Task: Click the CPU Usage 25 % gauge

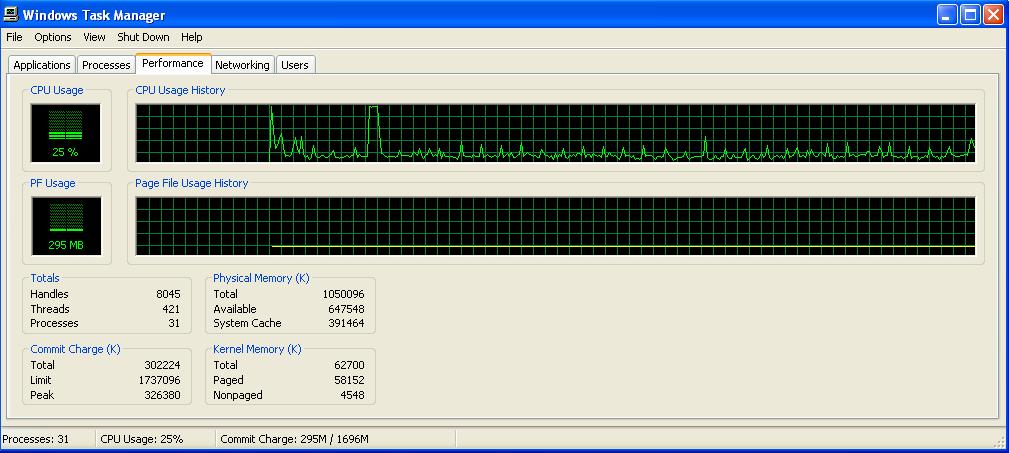Action: (x=66, y=133)
